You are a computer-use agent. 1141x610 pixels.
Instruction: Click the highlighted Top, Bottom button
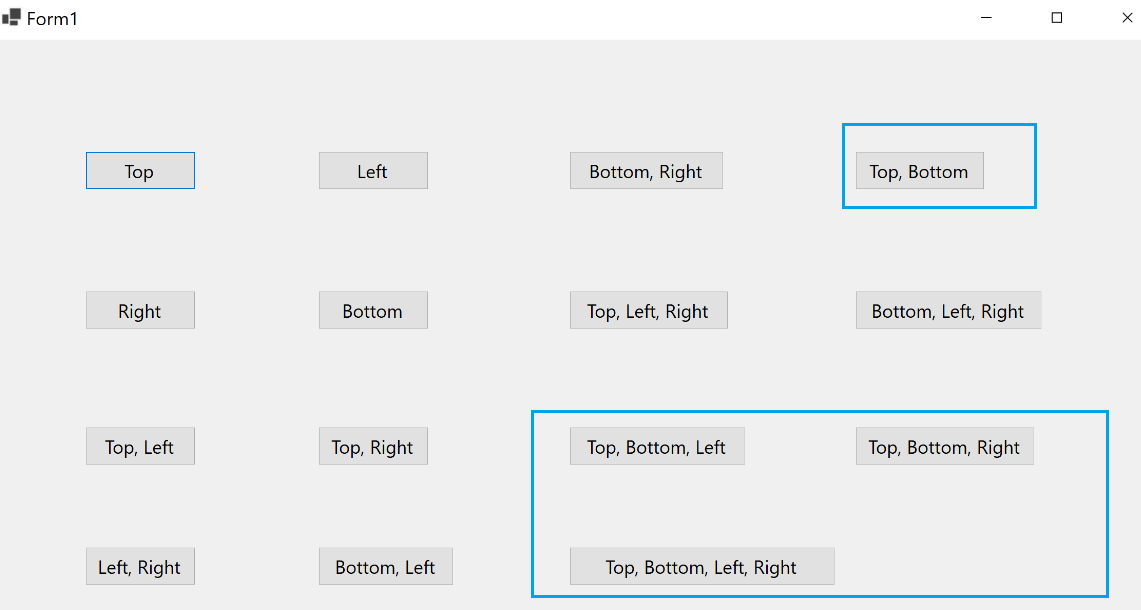(x=919, y=170)
